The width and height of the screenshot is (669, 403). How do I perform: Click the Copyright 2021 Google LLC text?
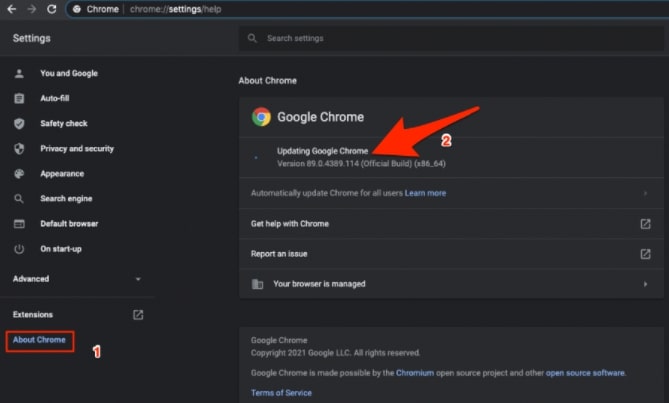pos(335,353)
